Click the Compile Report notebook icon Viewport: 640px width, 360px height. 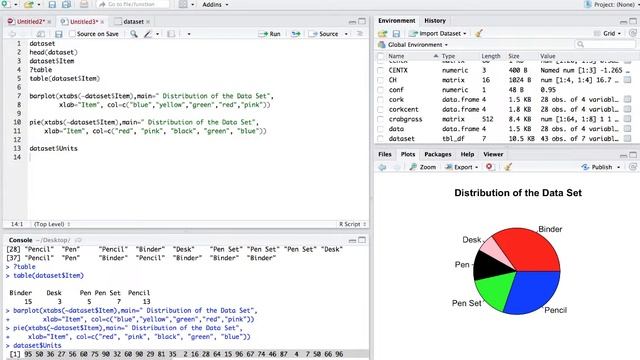point(171,34)
